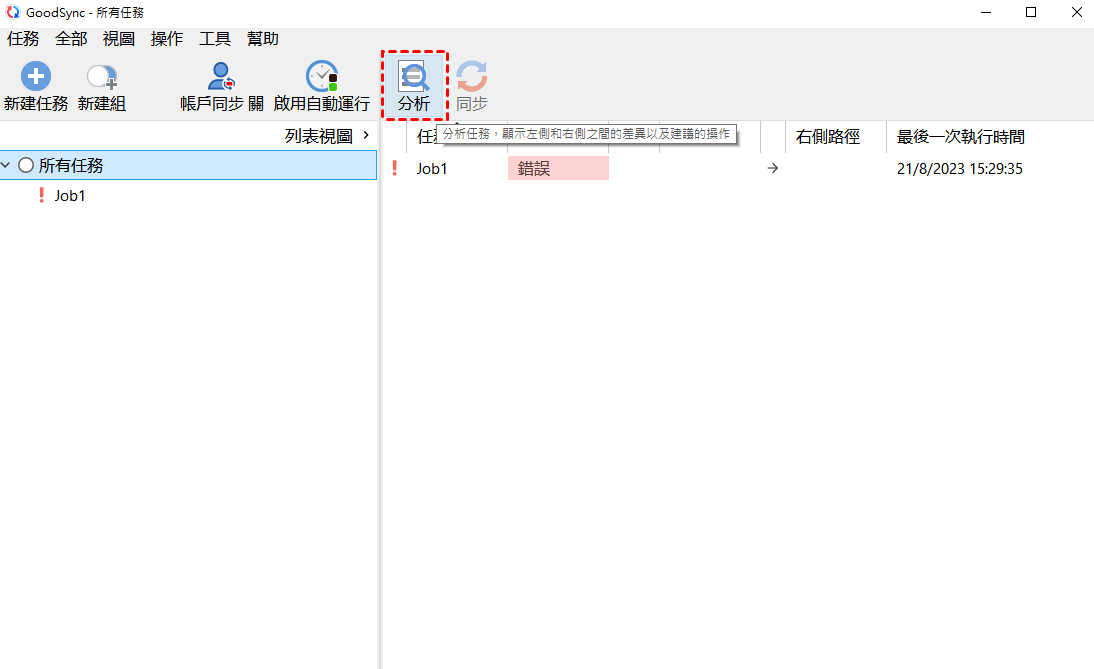Click the GoodSync logo in title bar
The image size is (1094, 669).
(13, 12)
